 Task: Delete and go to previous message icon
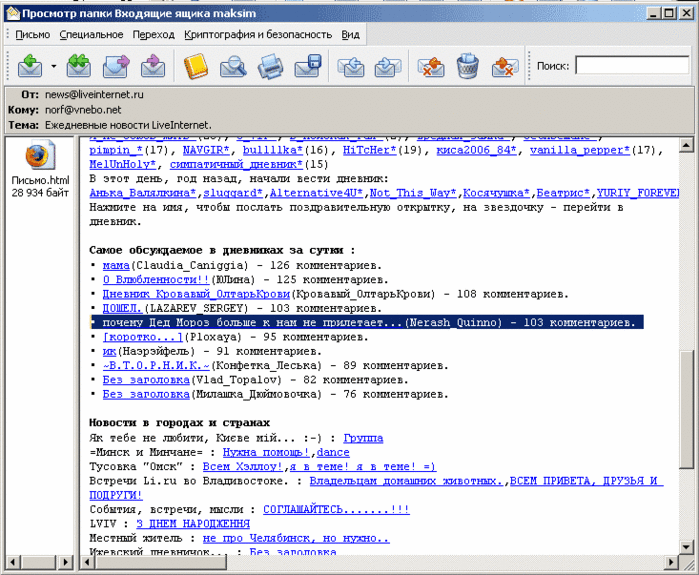click(x=431, y=66)
